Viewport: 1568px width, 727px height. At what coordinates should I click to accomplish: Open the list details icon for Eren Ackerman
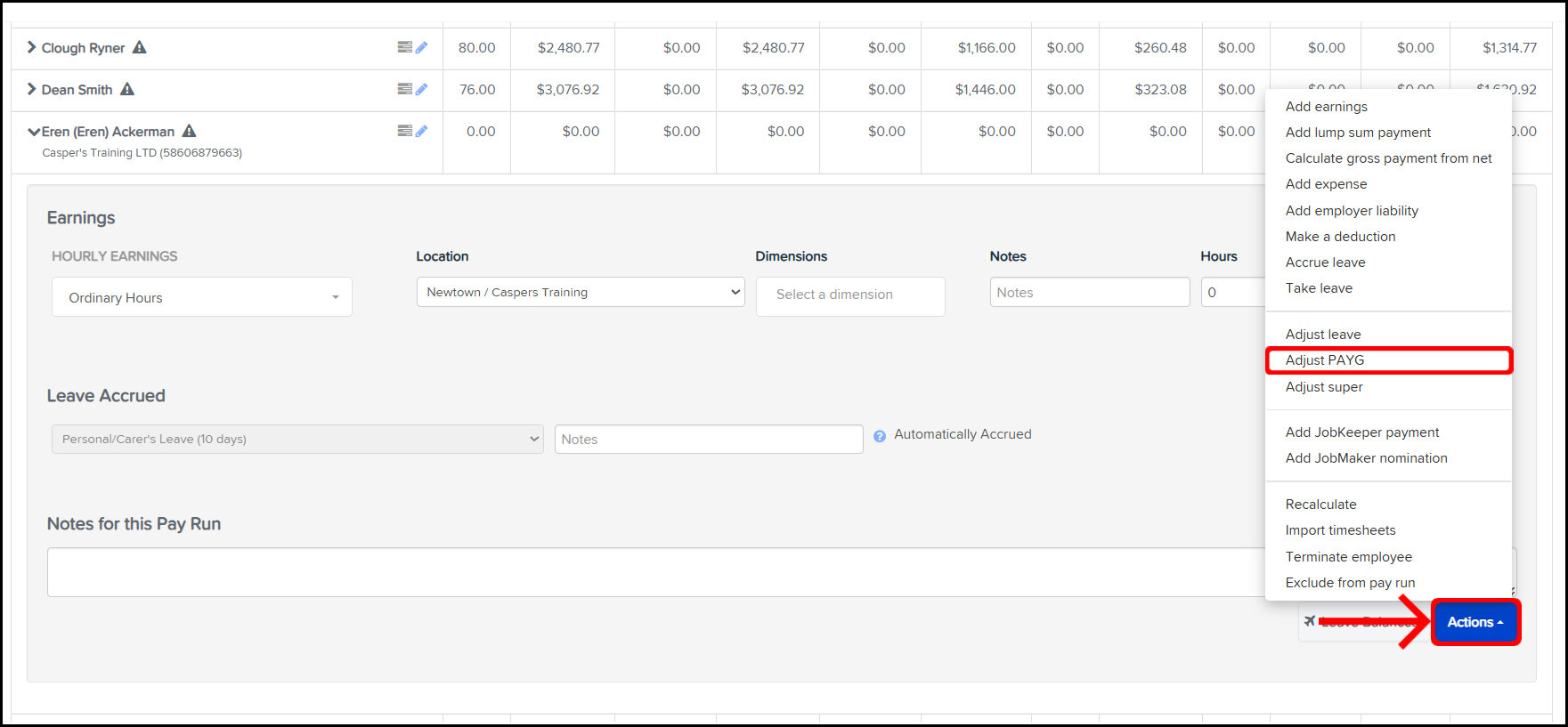(x=404, y=131)
